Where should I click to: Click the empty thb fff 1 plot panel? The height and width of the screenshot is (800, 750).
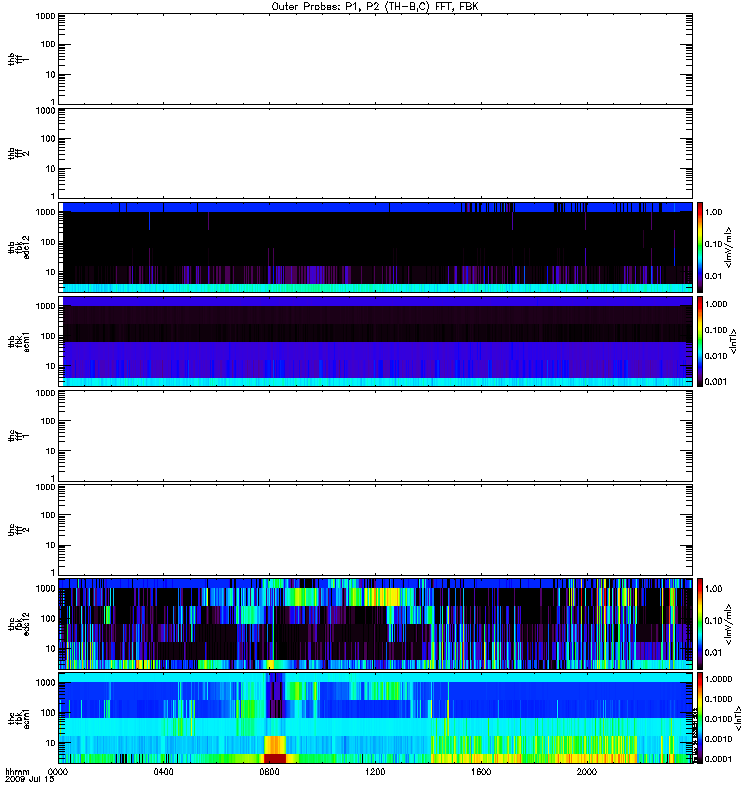coord(376,59)
